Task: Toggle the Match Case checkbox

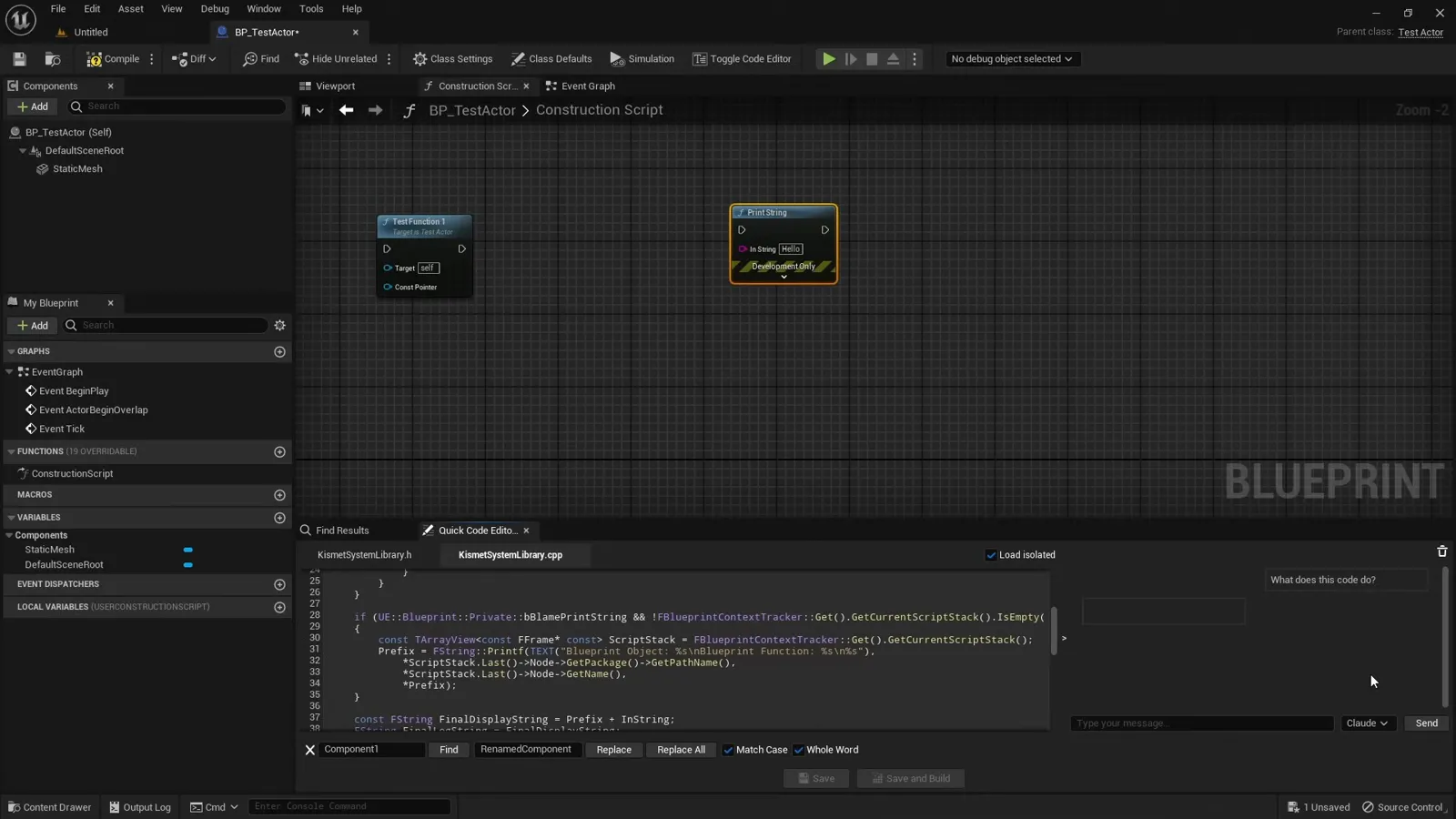Action: (727, 751)
